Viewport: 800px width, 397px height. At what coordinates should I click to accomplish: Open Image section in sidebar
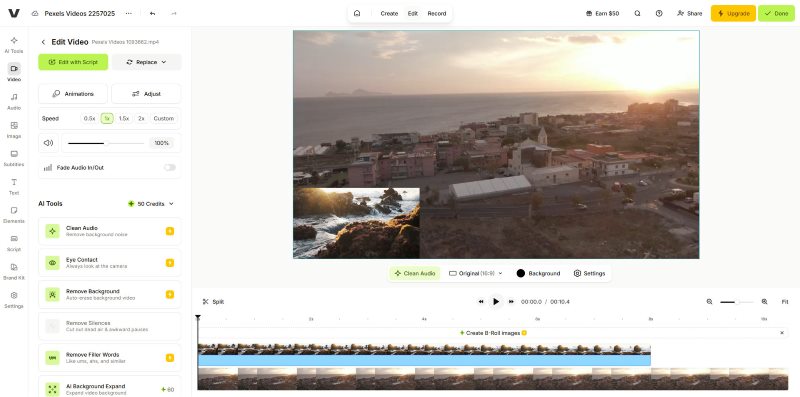(14, 130)
